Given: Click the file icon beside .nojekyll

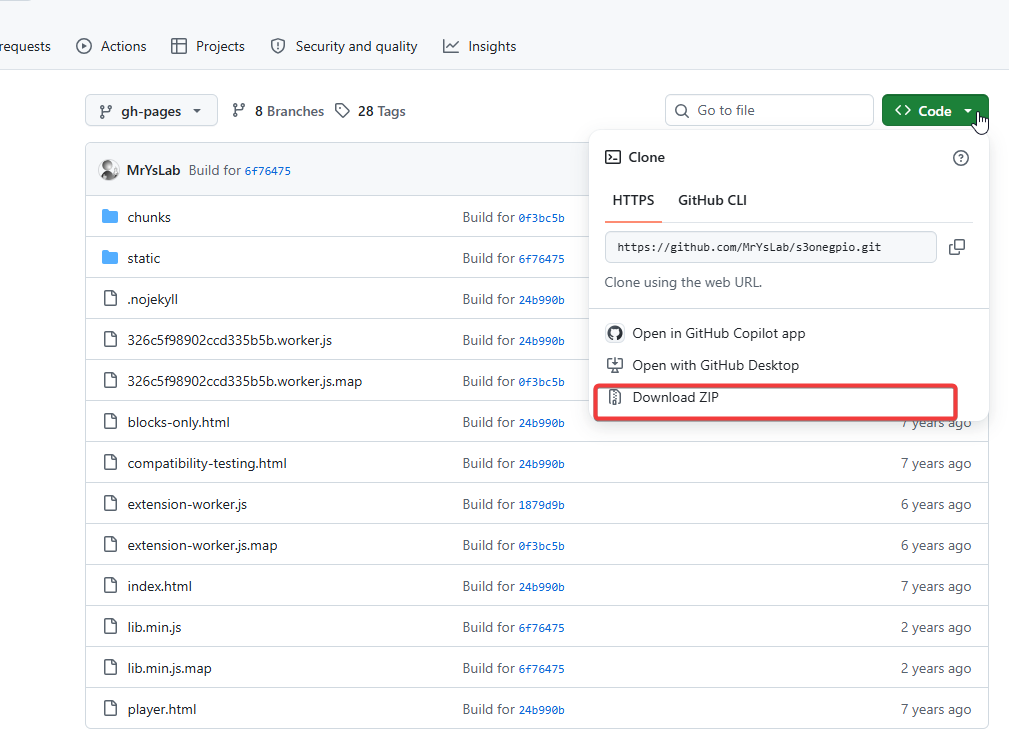Looking at the screenshot, I should [x=111, y=299].
